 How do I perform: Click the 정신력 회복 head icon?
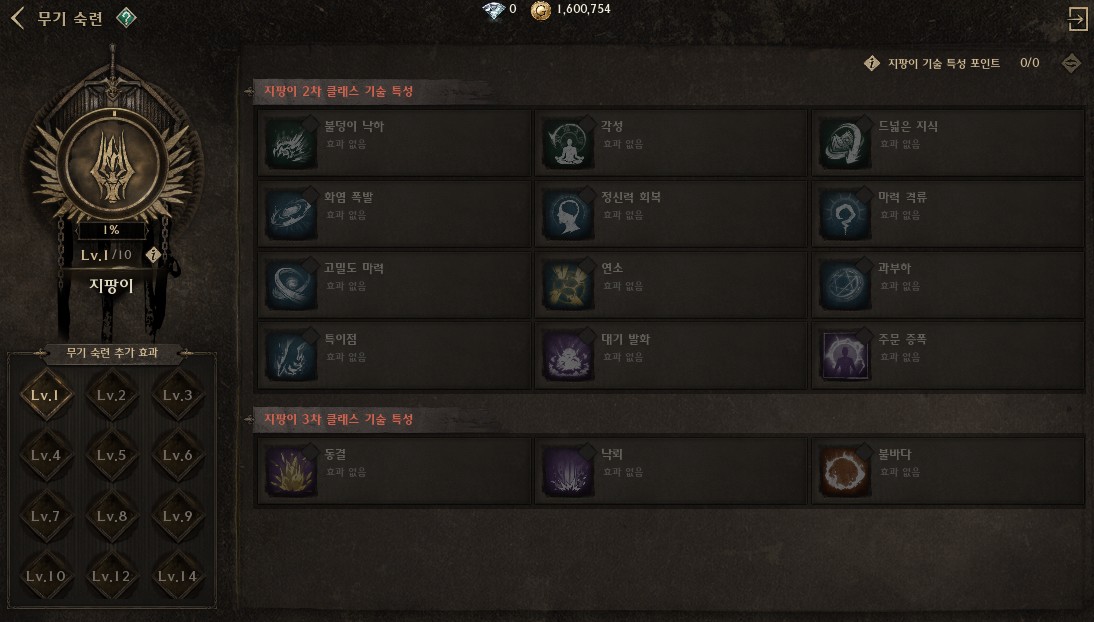click(567, 214)
